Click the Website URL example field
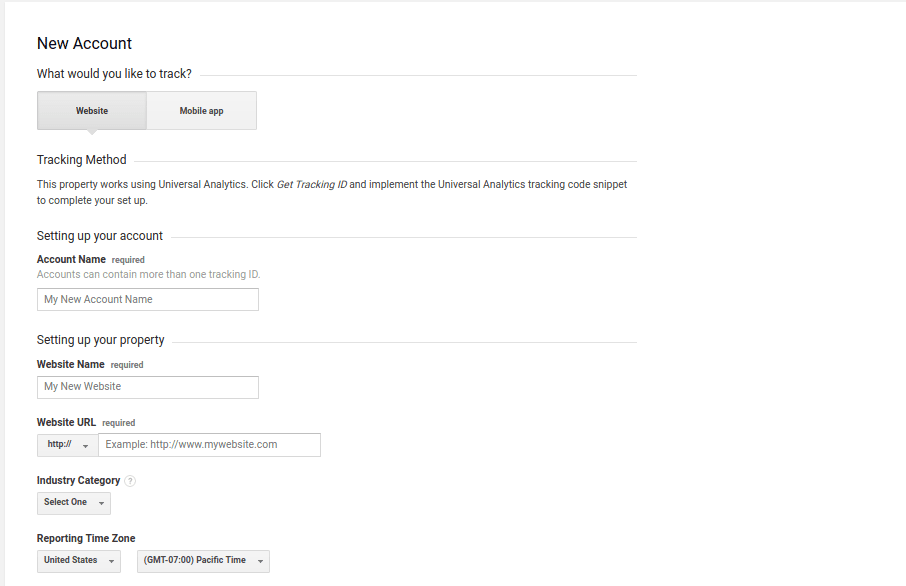The width and height of the screenshot is (906, 586). [210, 444]
